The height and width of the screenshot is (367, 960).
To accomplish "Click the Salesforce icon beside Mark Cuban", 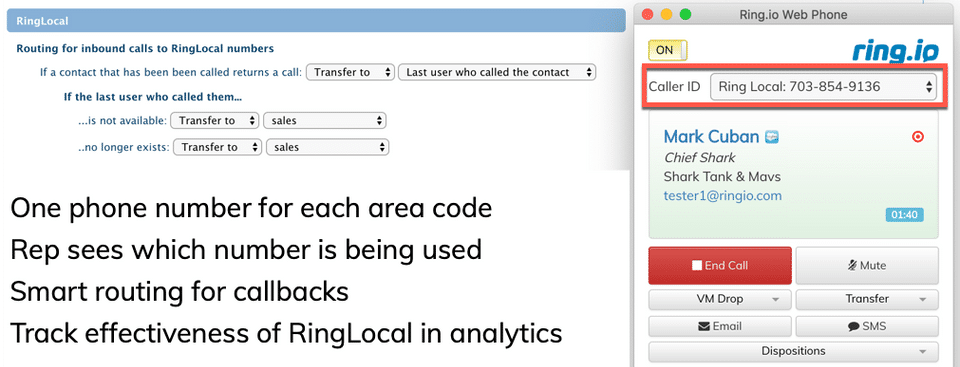I will [773, 137].
